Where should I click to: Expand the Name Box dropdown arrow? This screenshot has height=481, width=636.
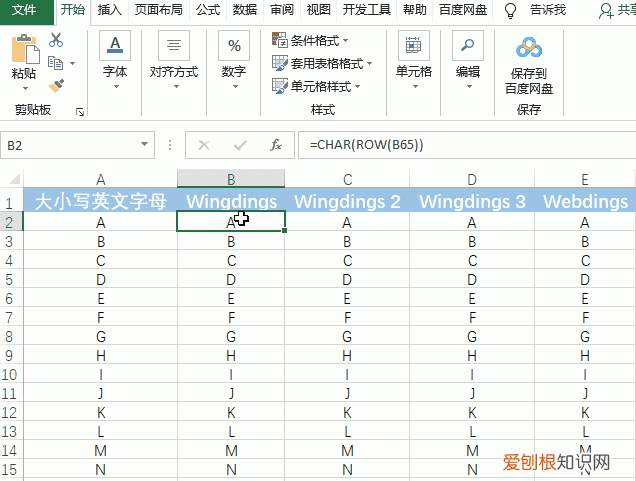144,144
